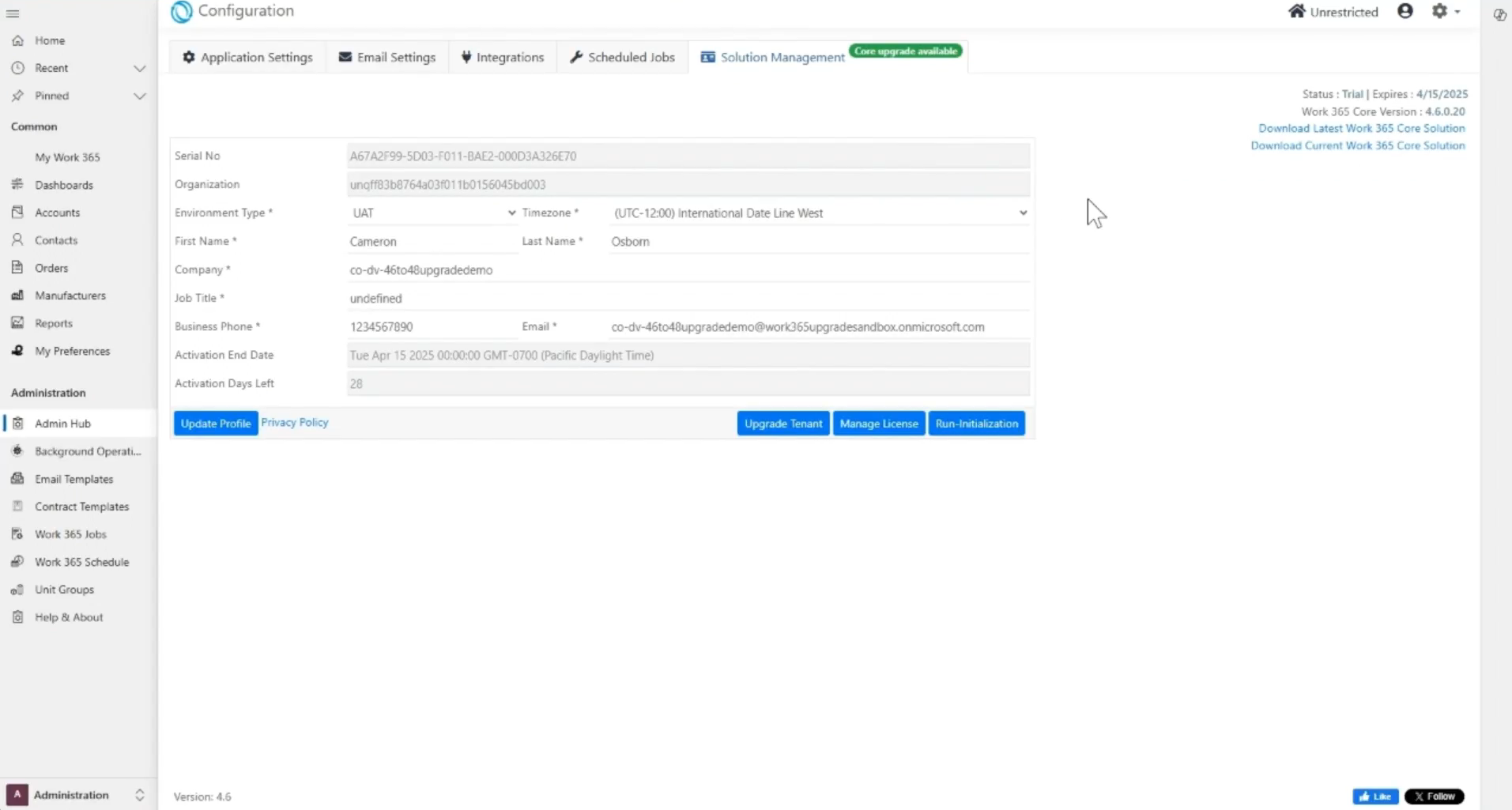Click Download Latest Work 365 Core Solution
1512x810 pixels.
pyautogui.click(x=1362, y=129)
